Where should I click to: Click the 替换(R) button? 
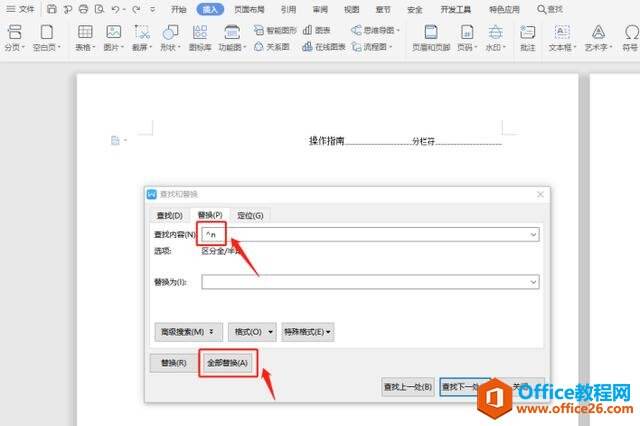click(x=174, y=363)
